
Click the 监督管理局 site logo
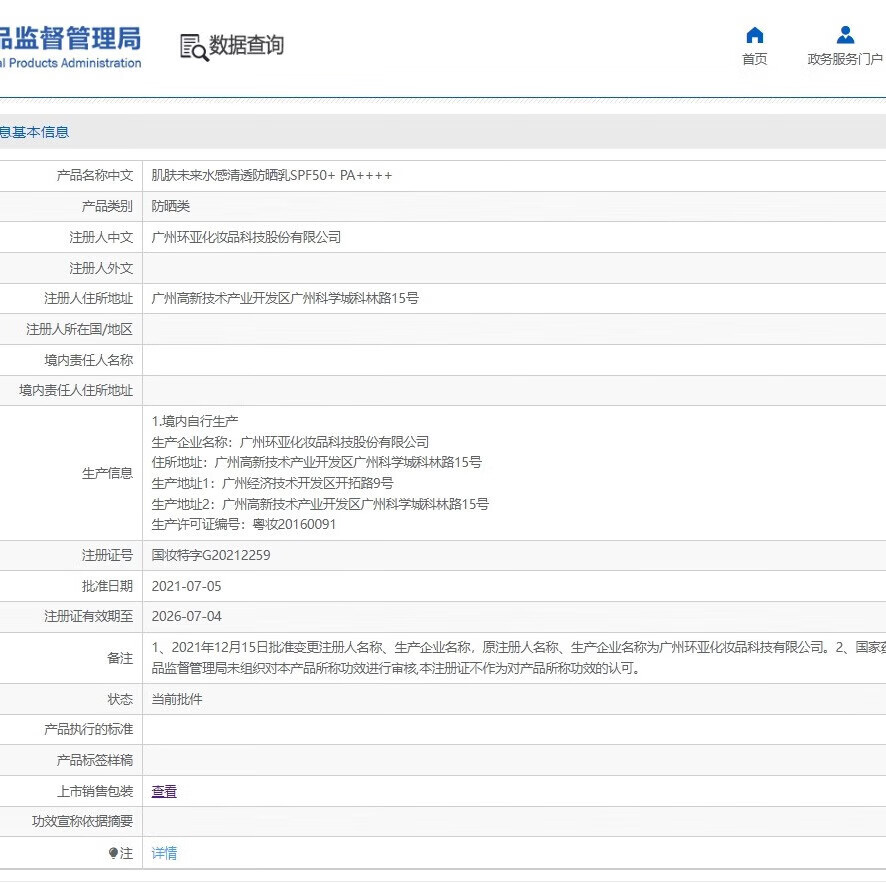click(x=70, y=39)
